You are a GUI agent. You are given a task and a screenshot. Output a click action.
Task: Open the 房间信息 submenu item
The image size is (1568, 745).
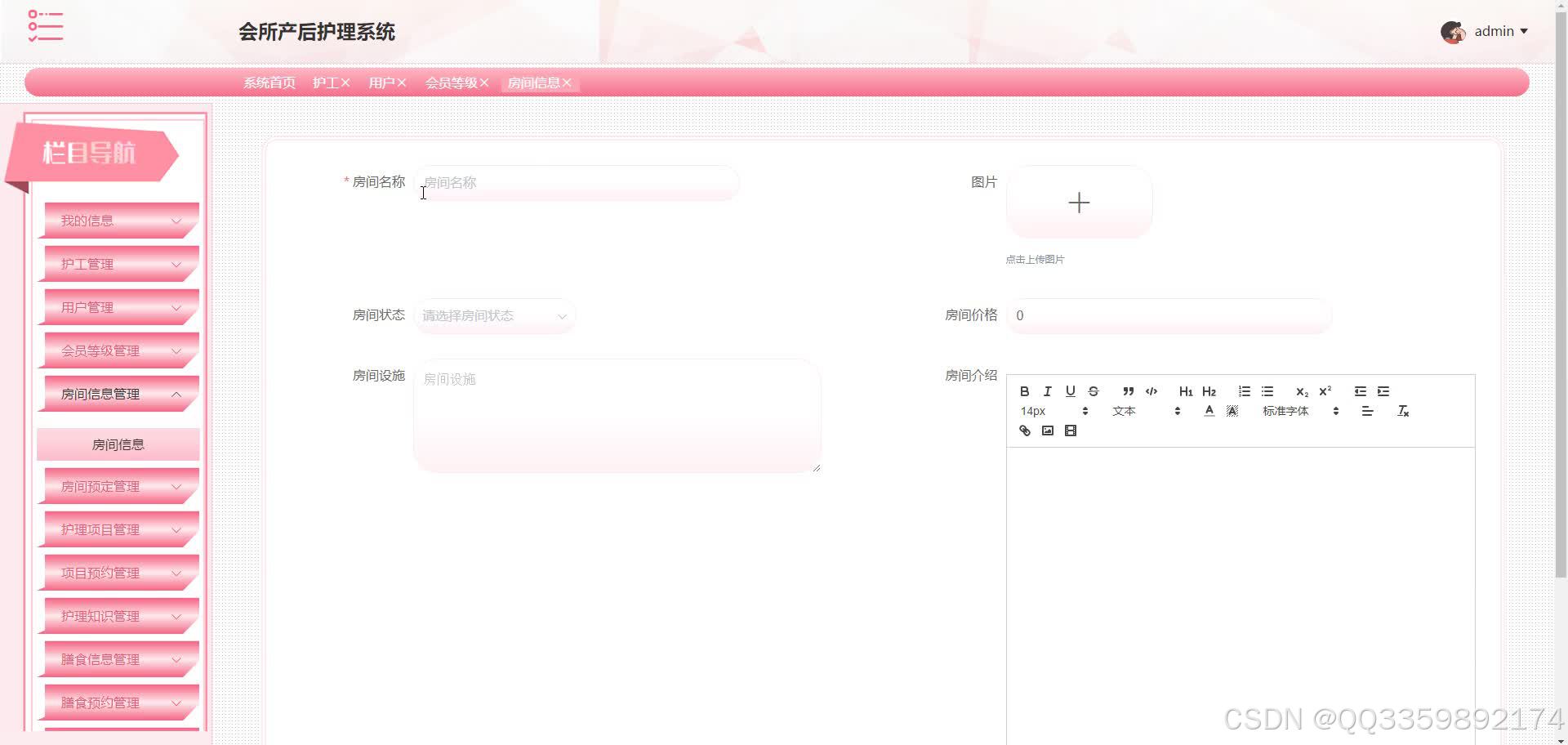pyautogui.click(x=118, y=444)
